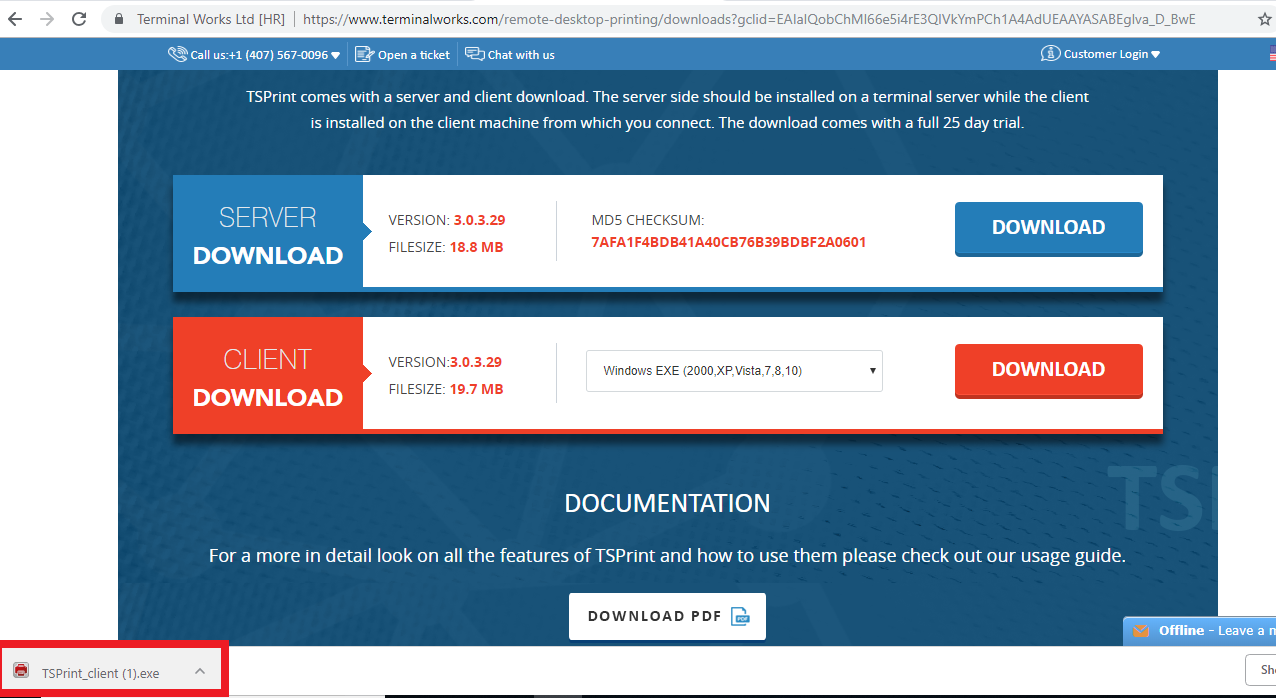1276x698 pixels.
Task: Go back with browser back arrow
Action: pos(14,19)
